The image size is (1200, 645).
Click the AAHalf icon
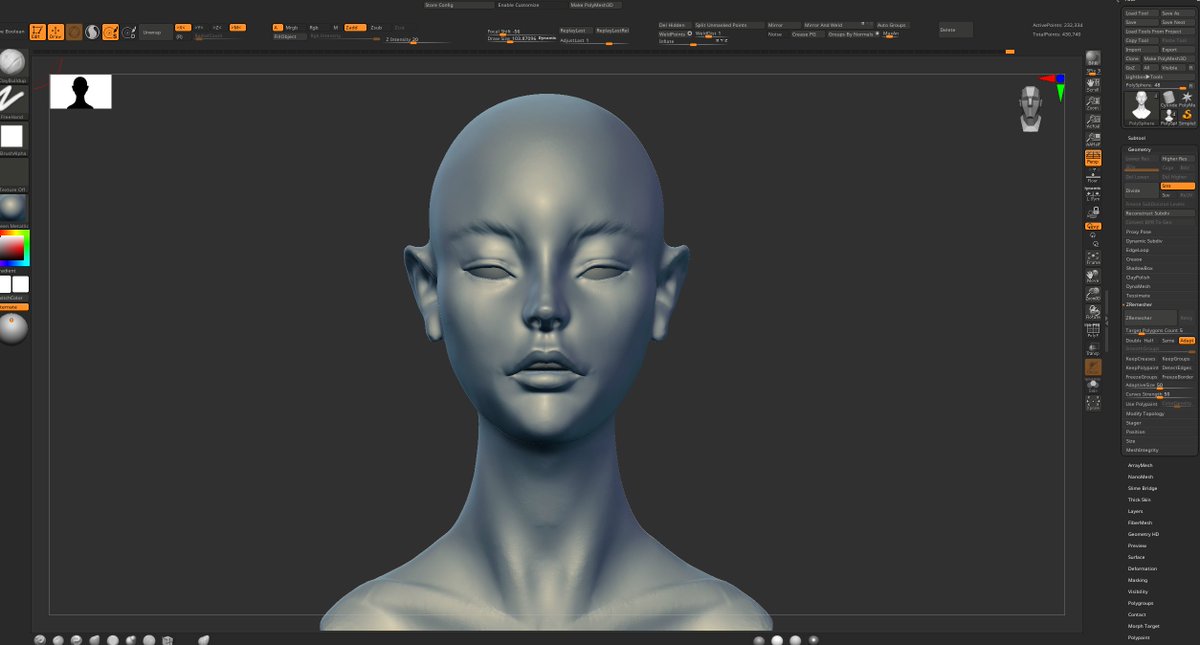click(1093, 140)
